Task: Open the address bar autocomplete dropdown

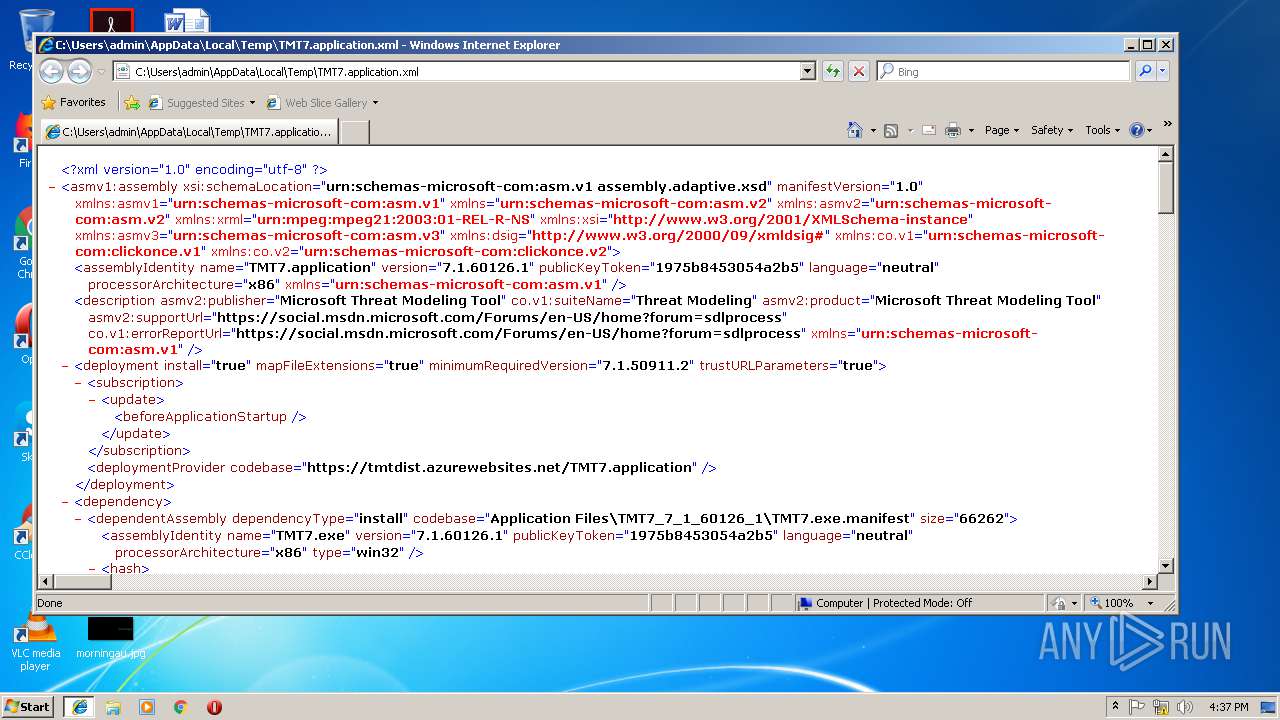Action: tap(808, 72)
